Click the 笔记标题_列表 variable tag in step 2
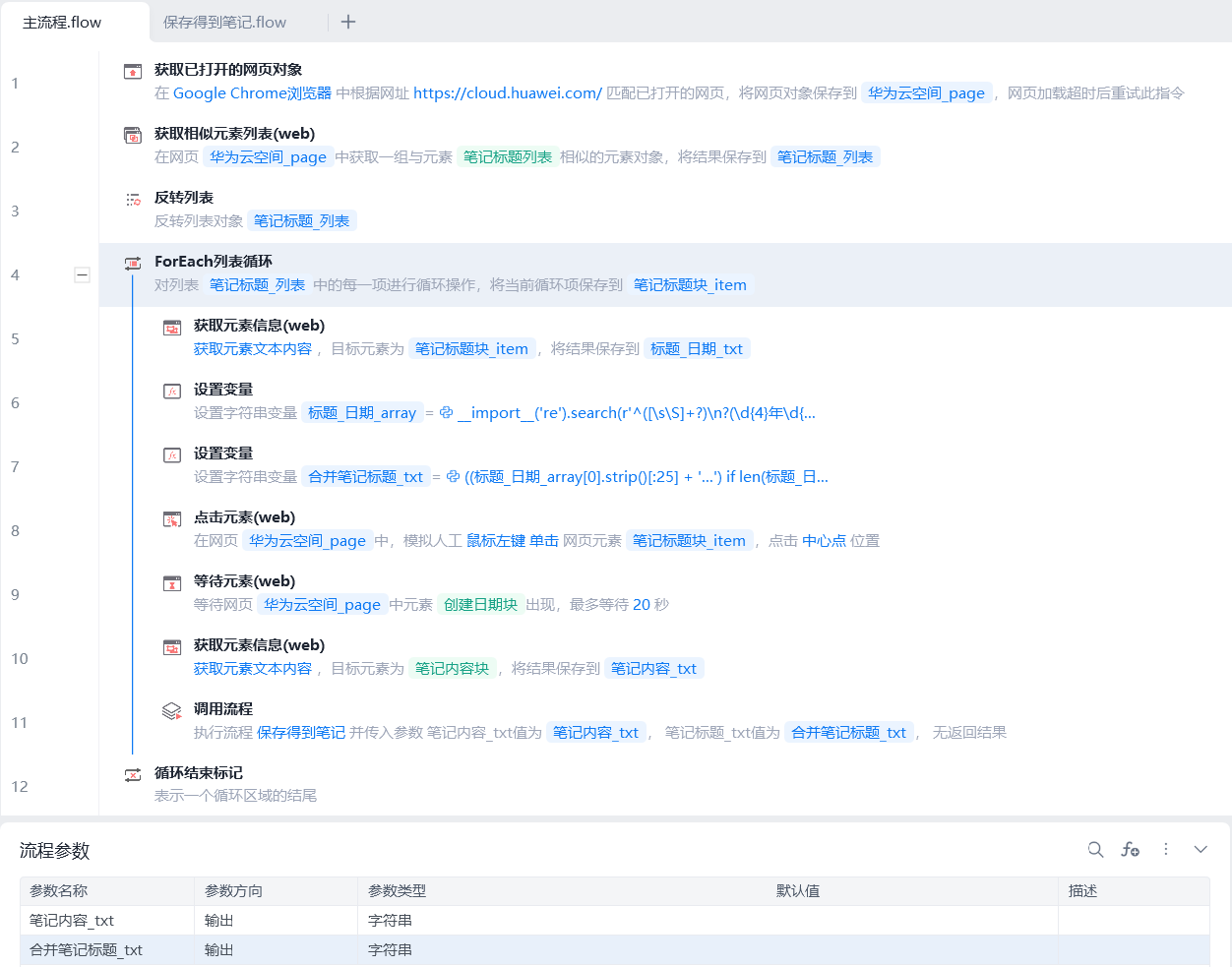The image size is (1232, 967). click(x=825, y=156)
